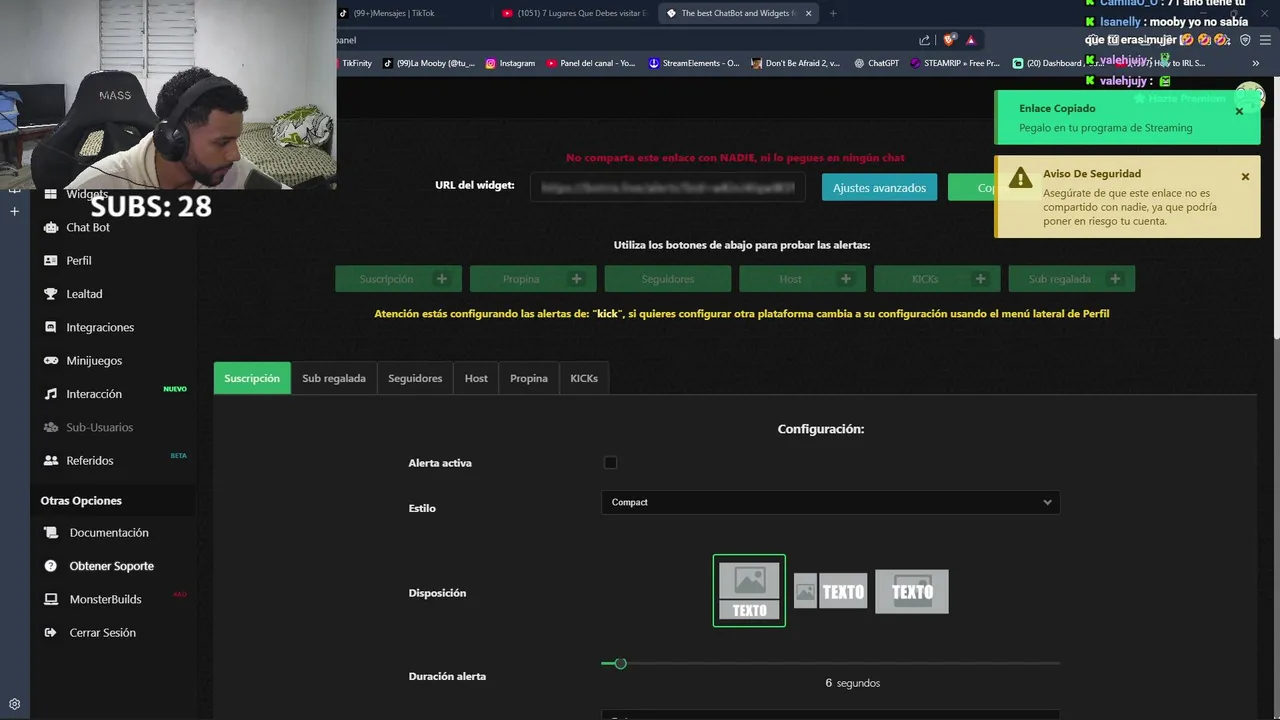Click the Duración alerta slider handle
Screen dimensions: 1280x720
coord(620,663)
